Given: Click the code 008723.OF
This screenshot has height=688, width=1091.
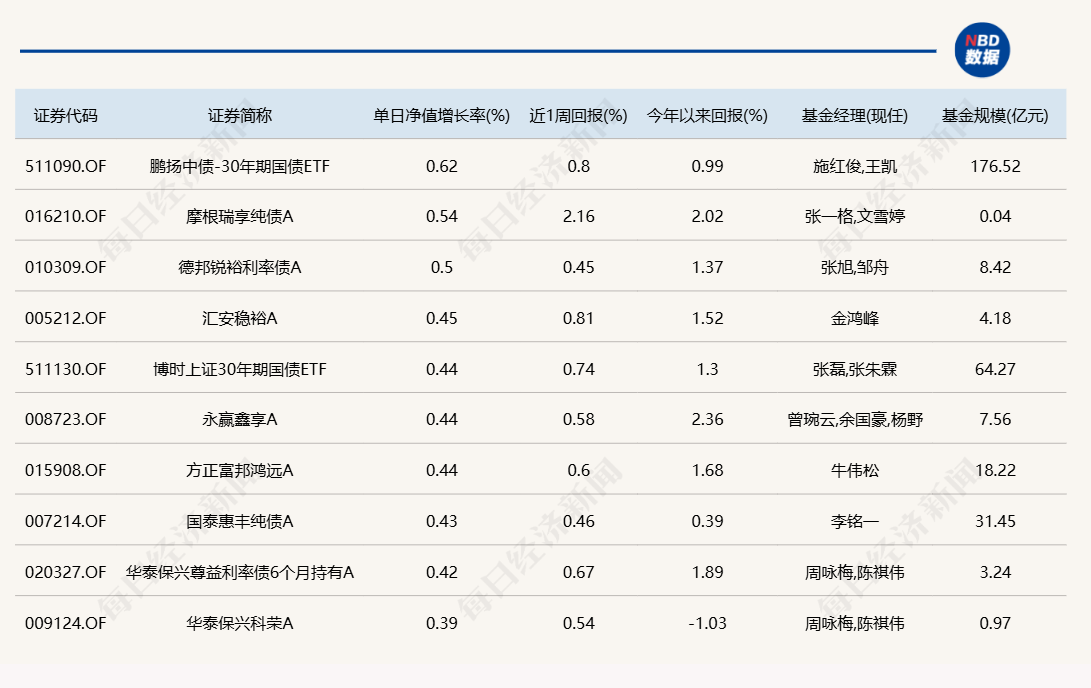Looking at the screenshot, I should [x=65, y=419].
